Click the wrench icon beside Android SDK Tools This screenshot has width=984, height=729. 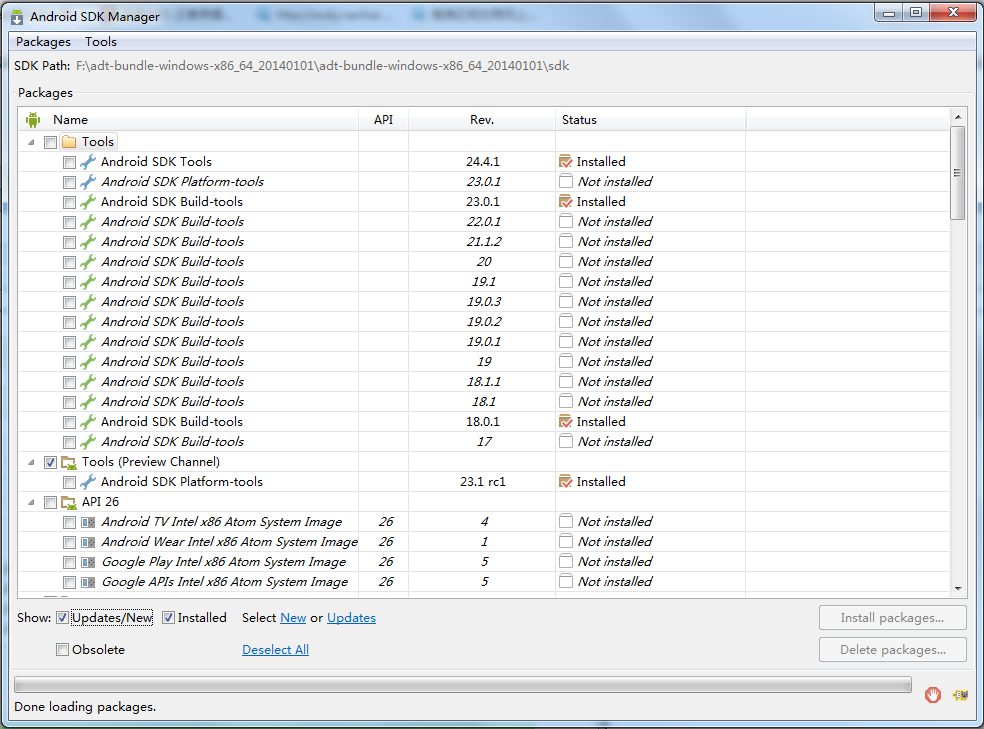point(88,162)
